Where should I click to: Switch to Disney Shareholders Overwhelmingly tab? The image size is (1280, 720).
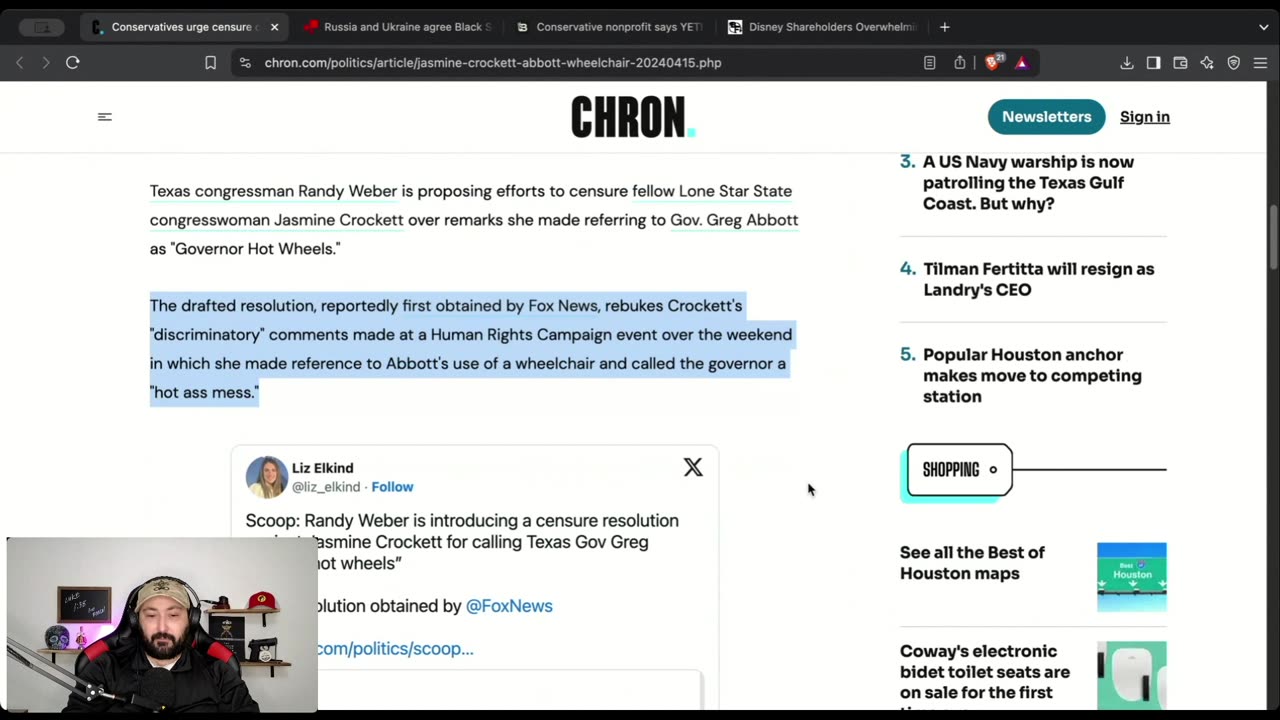[x=821, y=27]
